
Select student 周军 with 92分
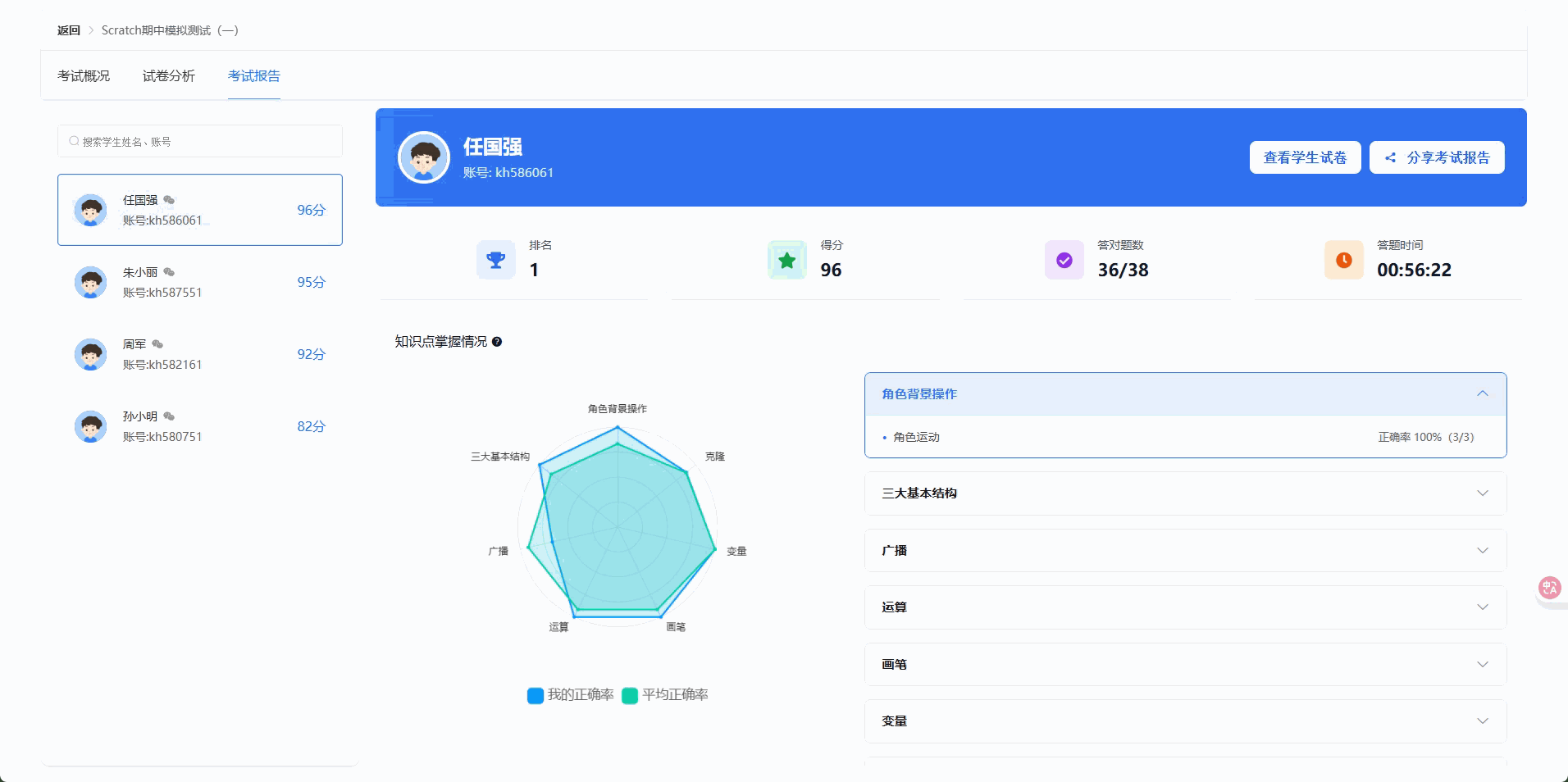[200, 354]
